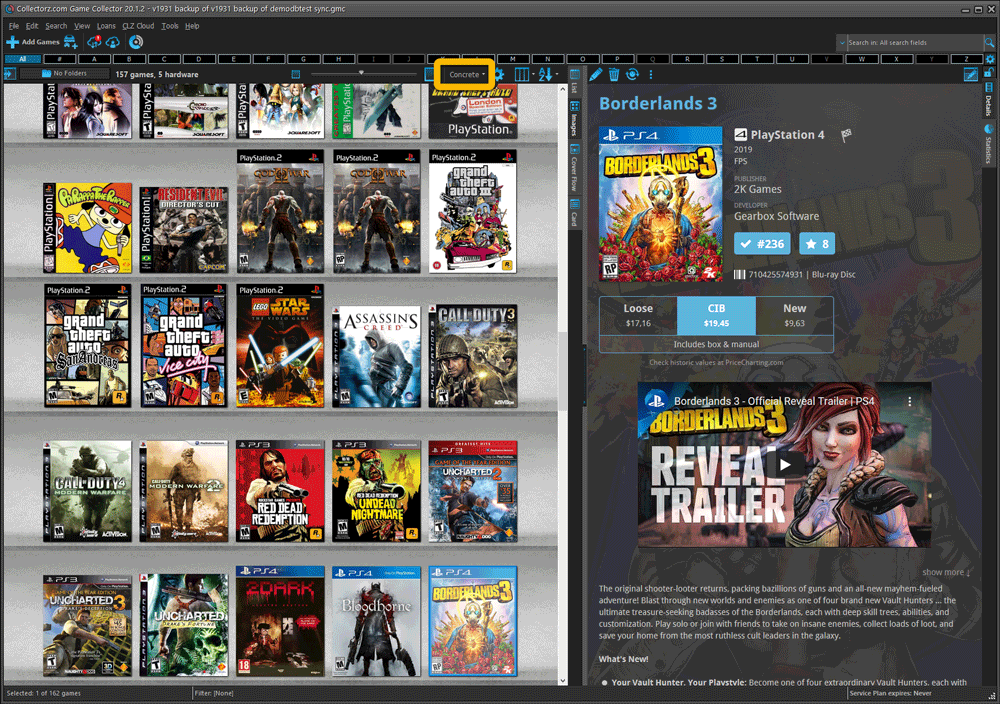Switch to the List view tab
Image resolution: width=1000 pixels, height=704 pixels.
pos(575,80)
